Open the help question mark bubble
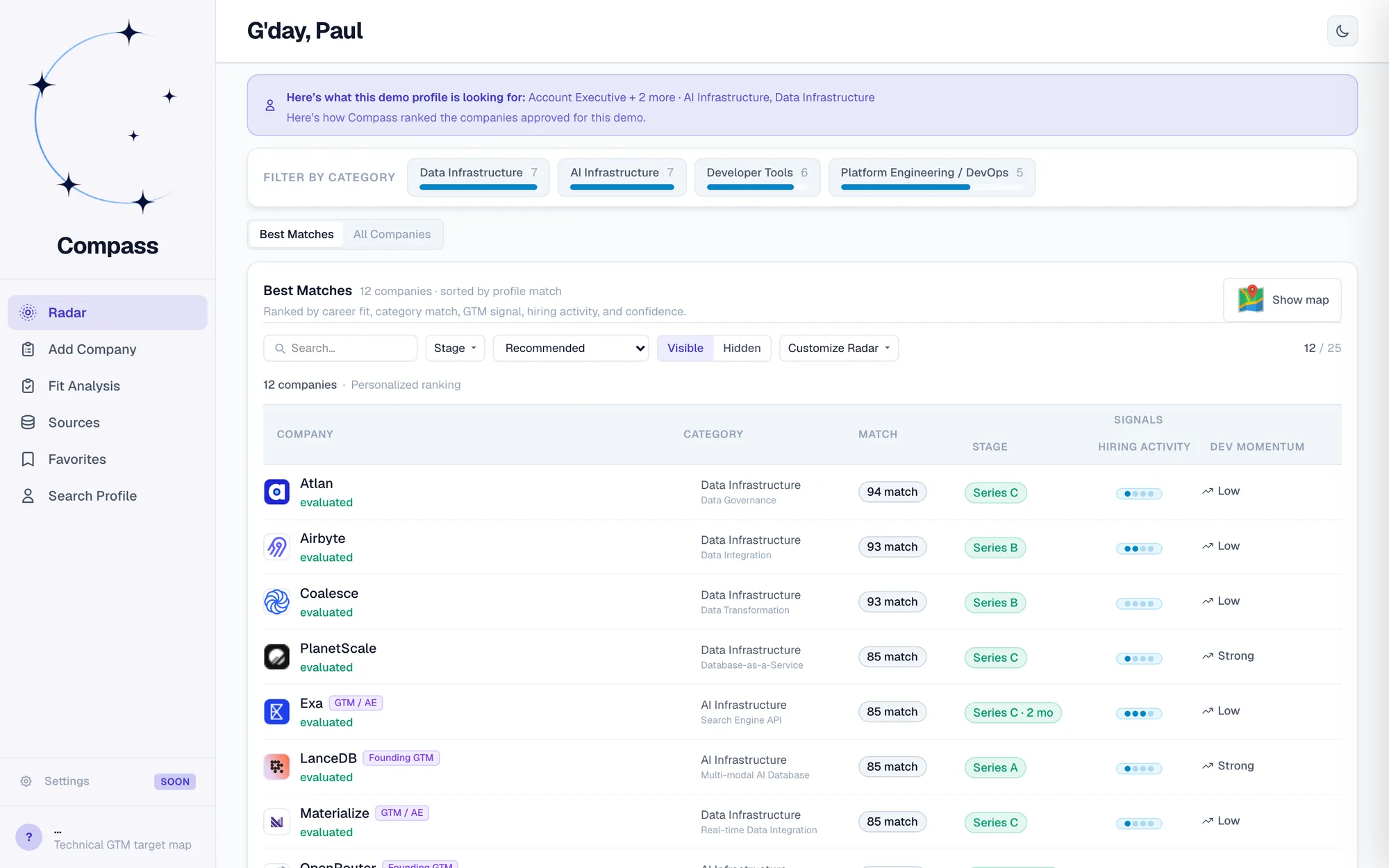The image size is (1389, 868). click(x=28, y=837)
